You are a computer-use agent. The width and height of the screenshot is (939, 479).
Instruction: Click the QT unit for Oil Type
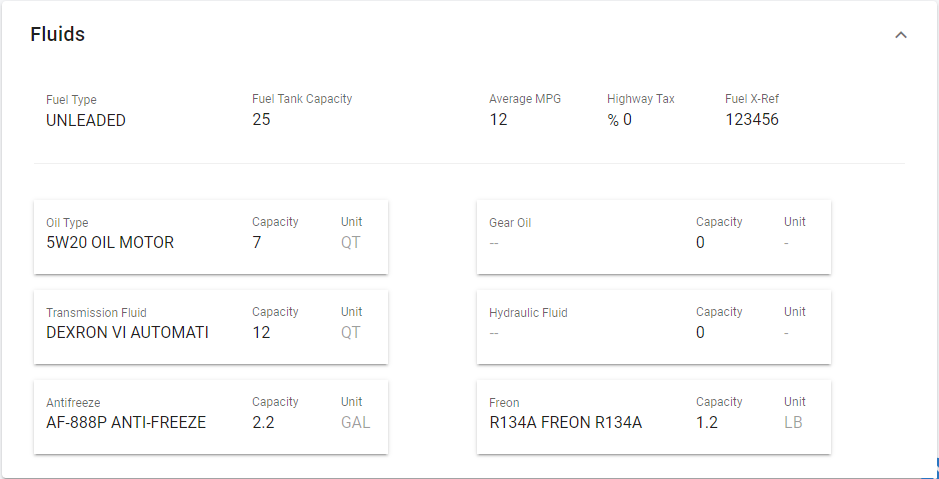click(x=350, y=243)
